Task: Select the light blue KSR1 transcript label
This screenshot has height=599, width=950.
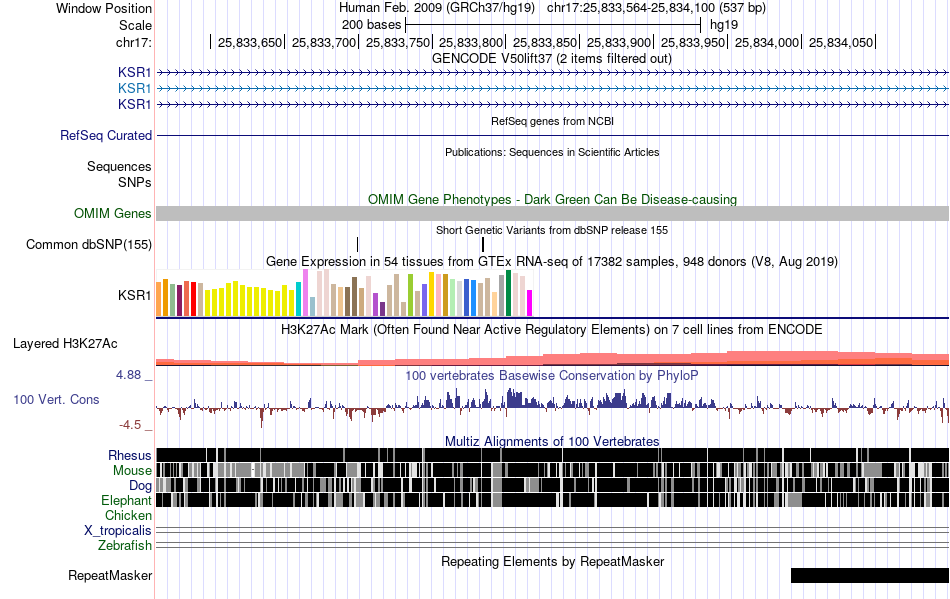Action: pyautogui.click(x=135, y=88)
